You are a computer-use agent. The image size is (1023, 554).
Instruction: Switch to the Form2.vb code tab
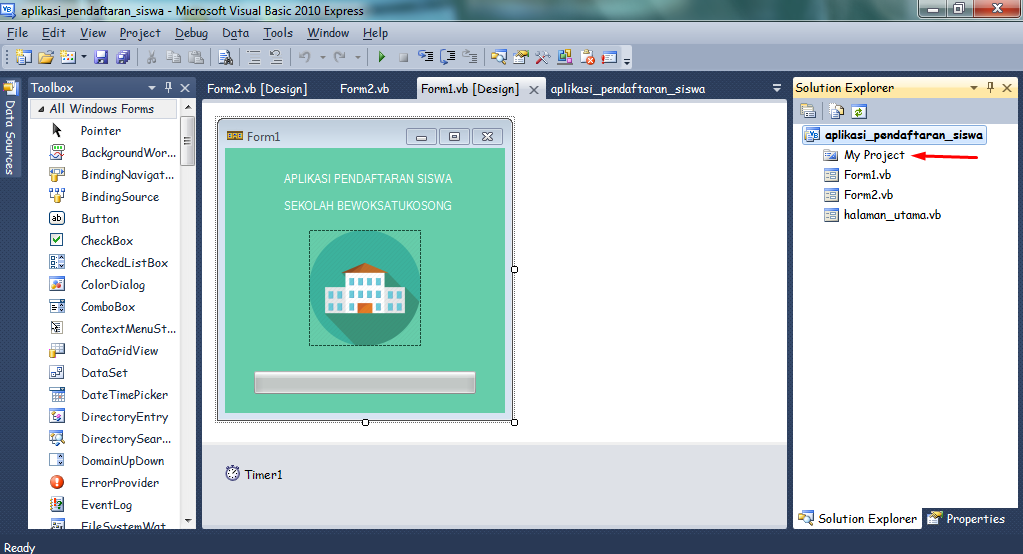365,89
